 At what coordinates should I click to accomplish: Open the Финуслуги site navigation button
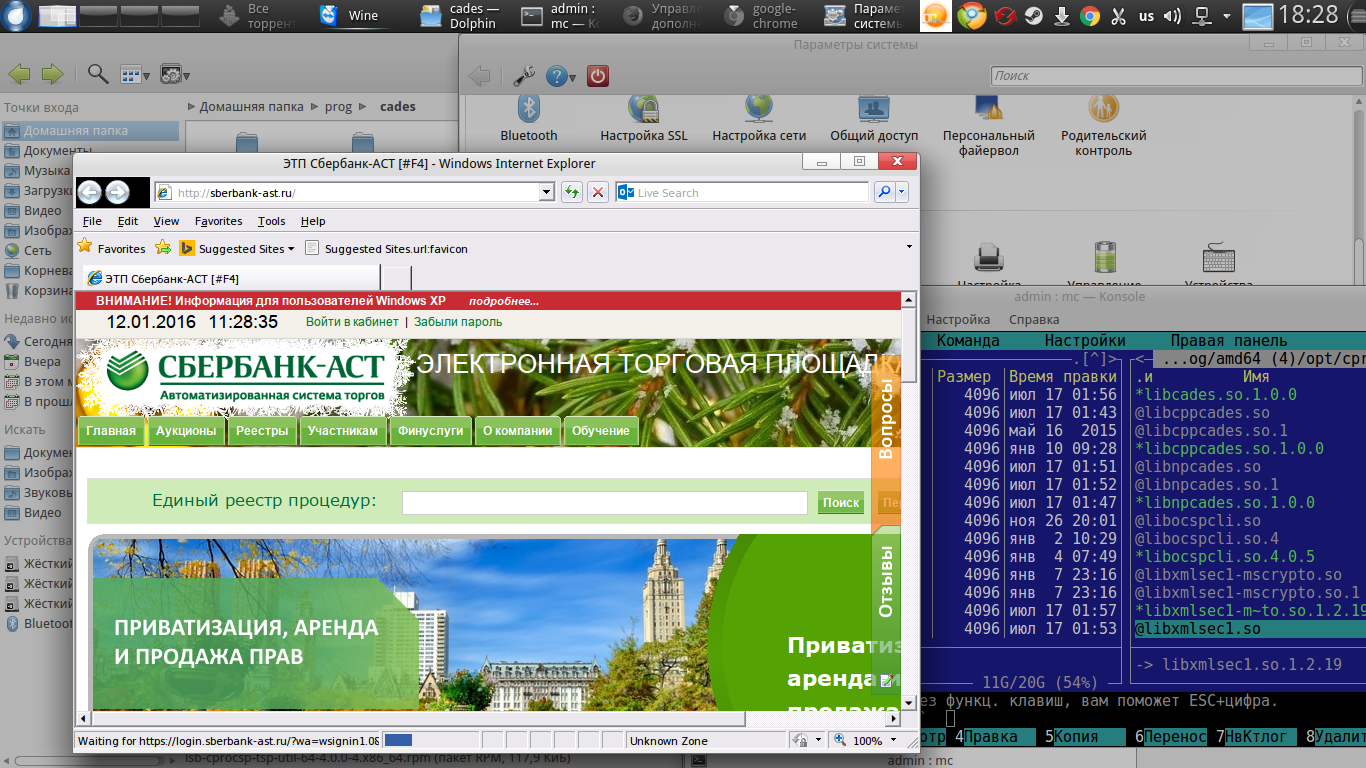(x=430, y=431)
